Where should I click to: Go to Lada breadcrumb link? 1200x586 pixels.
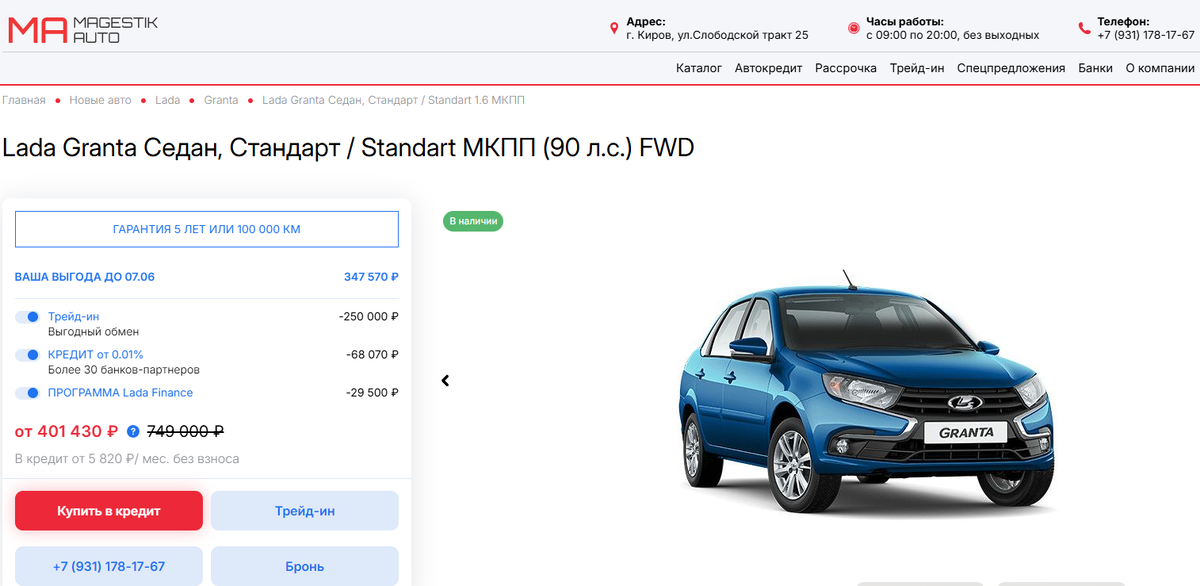[x=168, y=100]
